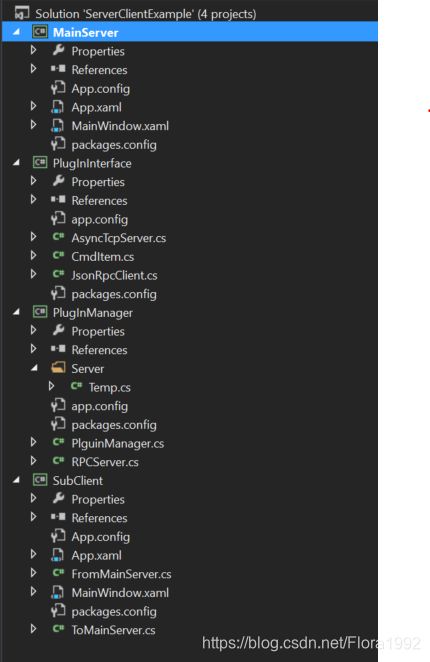Viewport: 430px width, 662px height.
Task: Expand JsonRpcClient.cs file node
Action: [33, 274]
